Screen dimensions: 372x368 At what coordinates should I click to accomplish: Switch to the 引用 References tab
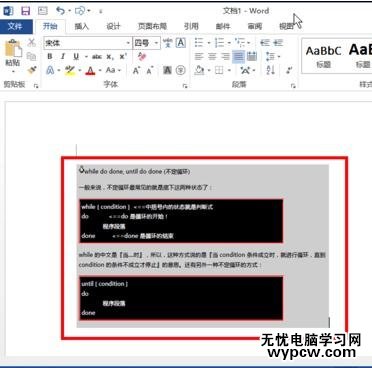pyautogui.click(x=191, y=26)
